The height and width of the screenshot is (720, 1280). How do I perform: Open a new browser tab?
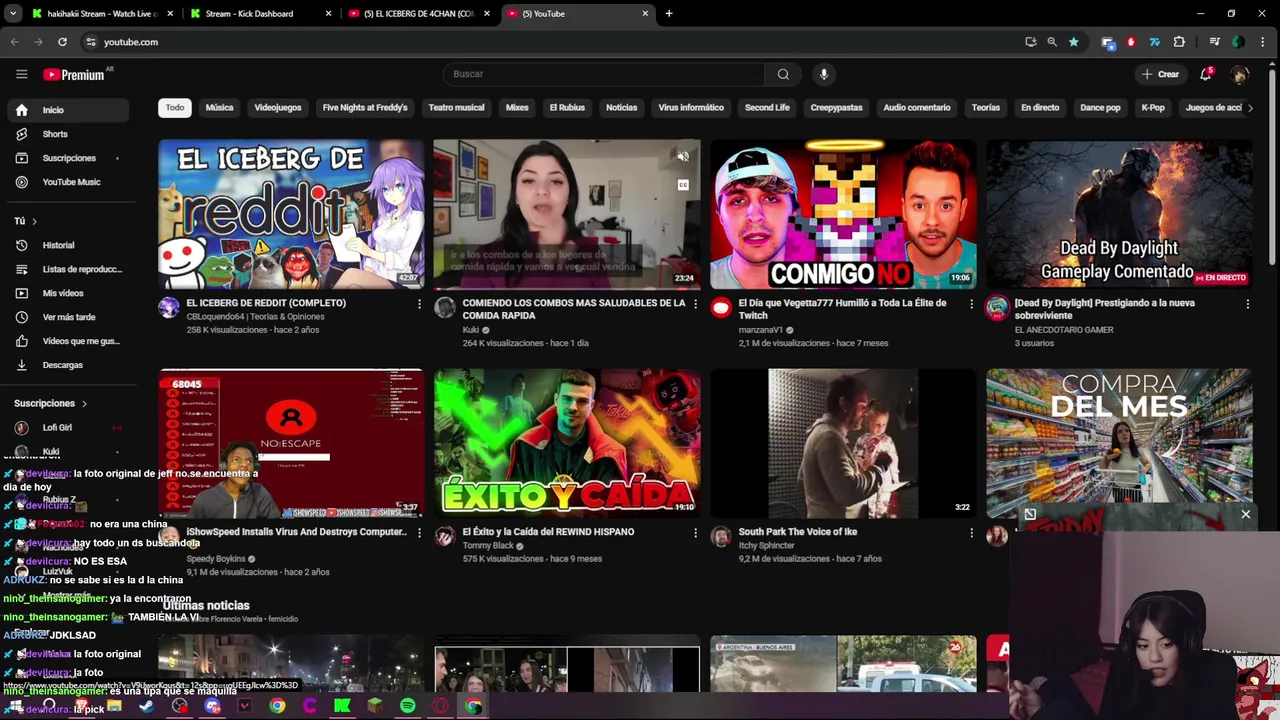coord(669,14)
